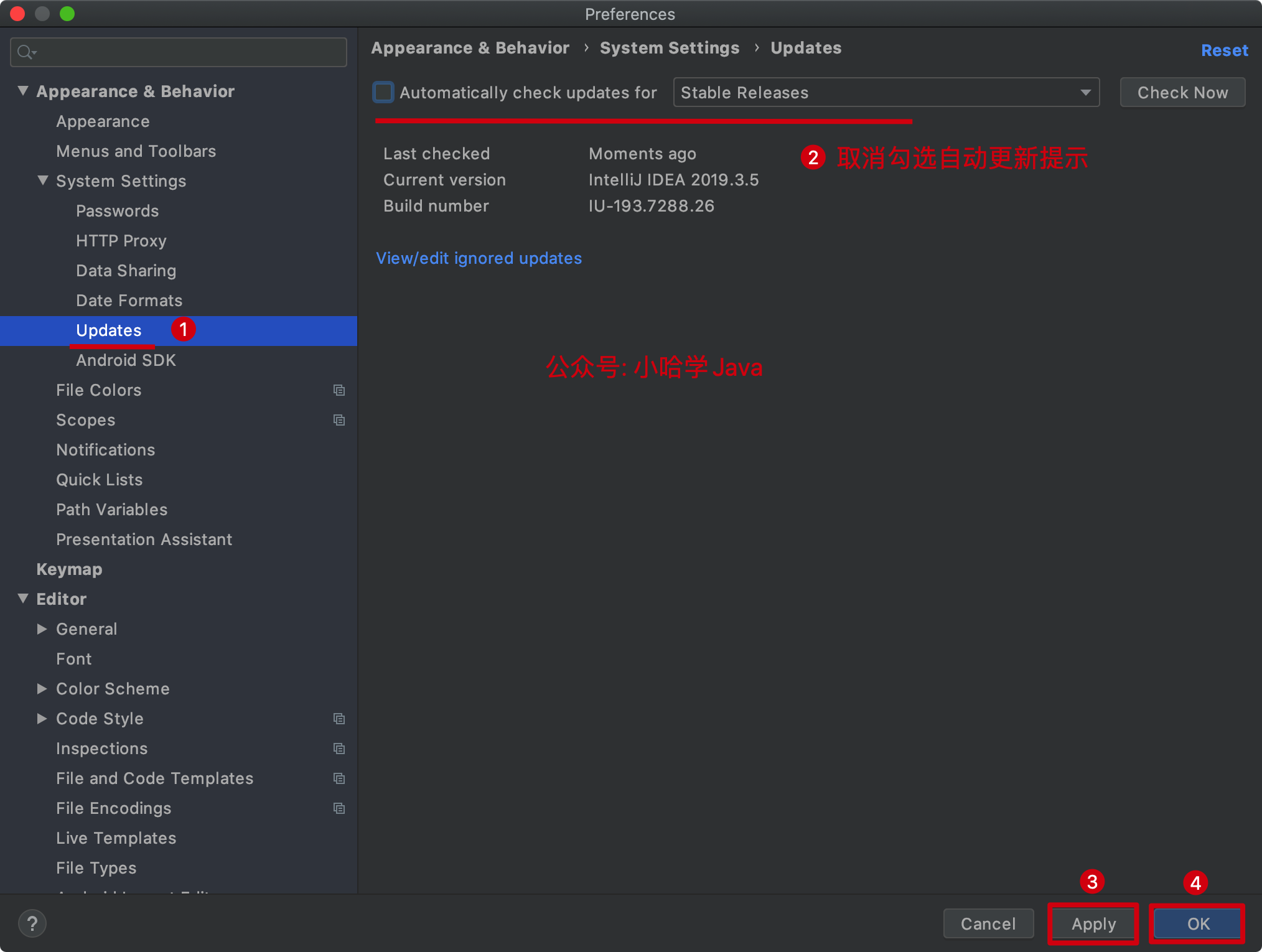Select Appearance in the settings tree
1262x952 pixels.
tap(103, 121)
